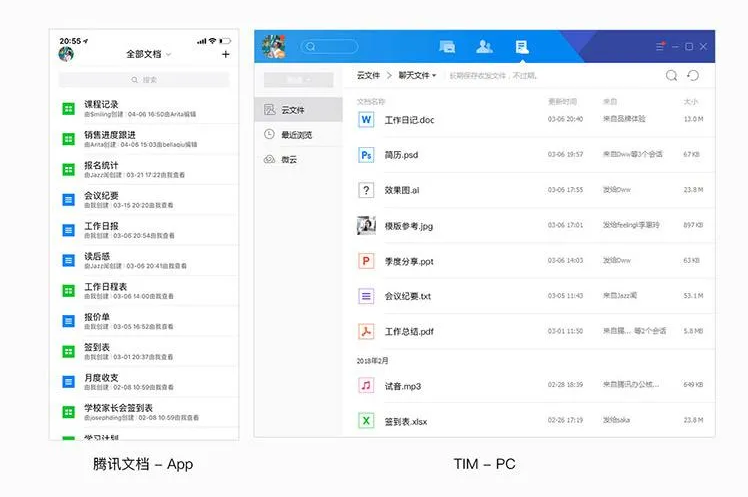Screen dimensions: 748x497
Task: Open the messages tab icon in TIM
Action: [447, 47]
